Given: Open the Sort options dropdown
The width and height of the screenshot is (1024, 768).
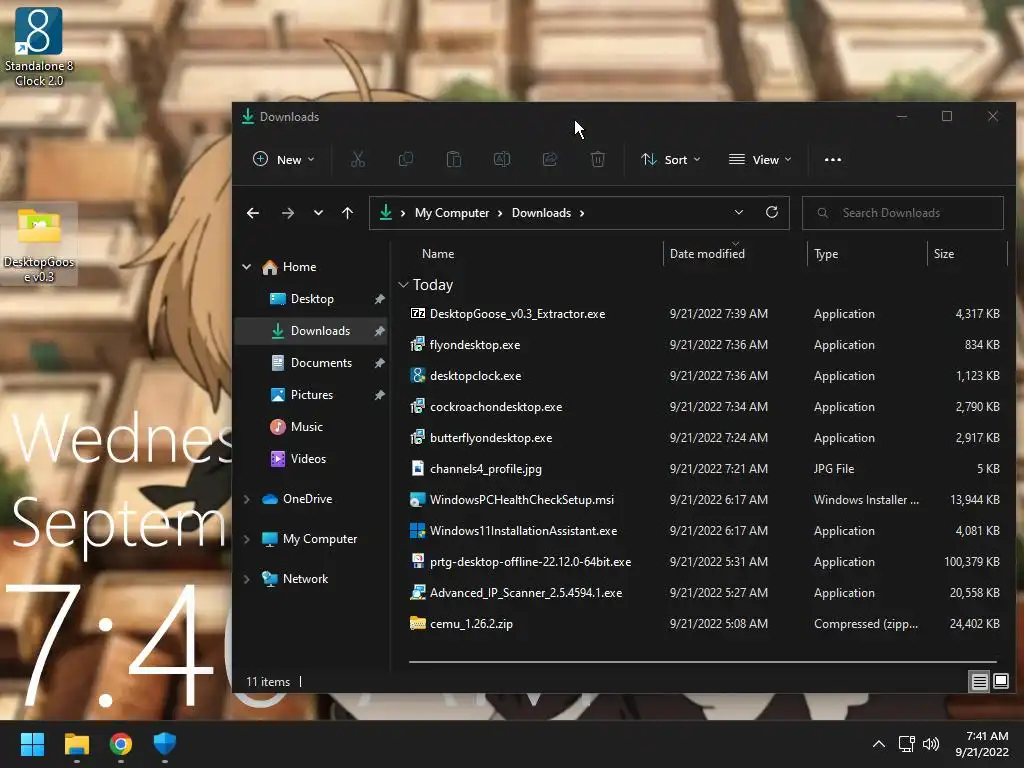Looking at the screenshot, I should click(671, 159).
